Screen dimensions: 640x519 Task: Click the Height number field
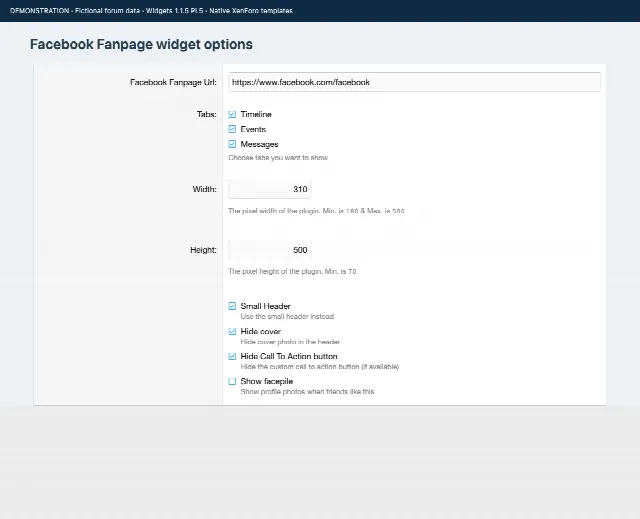(x=270, y=250)
